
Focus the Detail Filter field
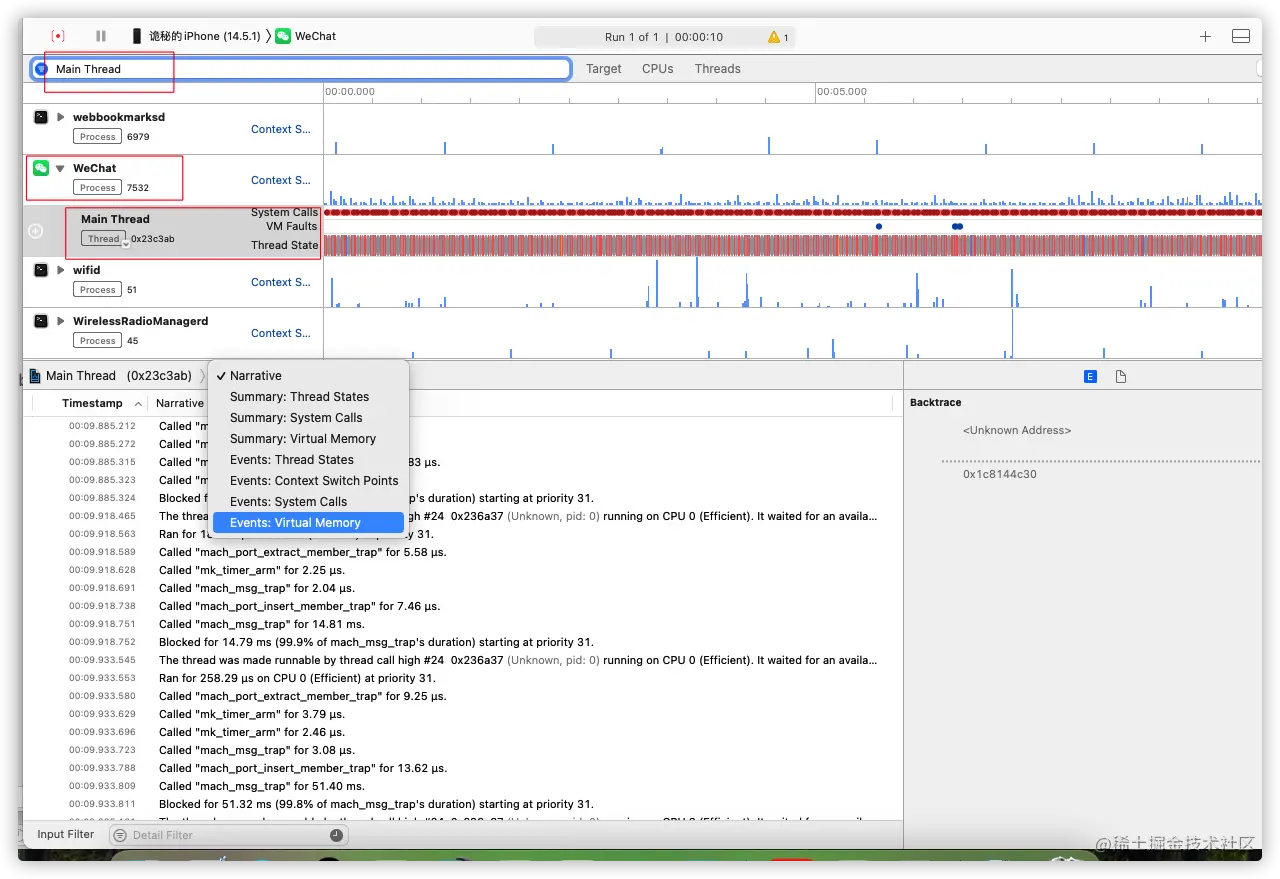click(x=229, y=835)
